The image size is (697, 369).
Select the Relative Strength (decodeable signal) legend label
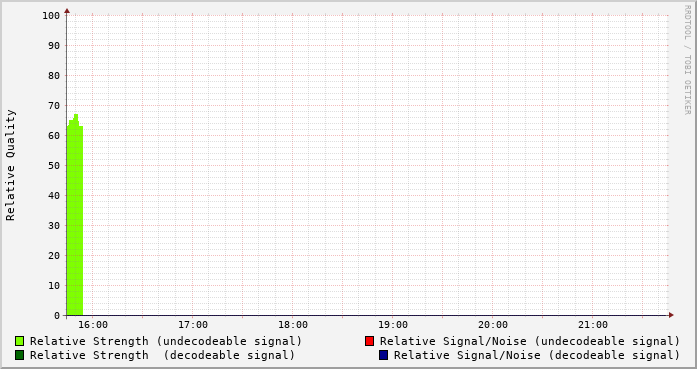[162, 355]
